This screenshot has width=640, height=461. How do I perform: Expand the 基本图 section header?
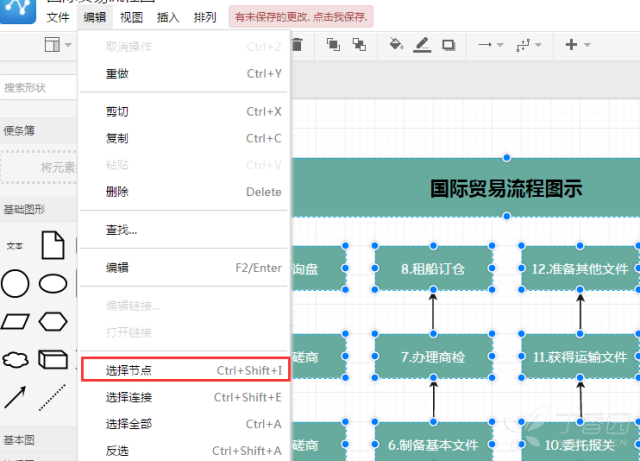tap(38, 440)
